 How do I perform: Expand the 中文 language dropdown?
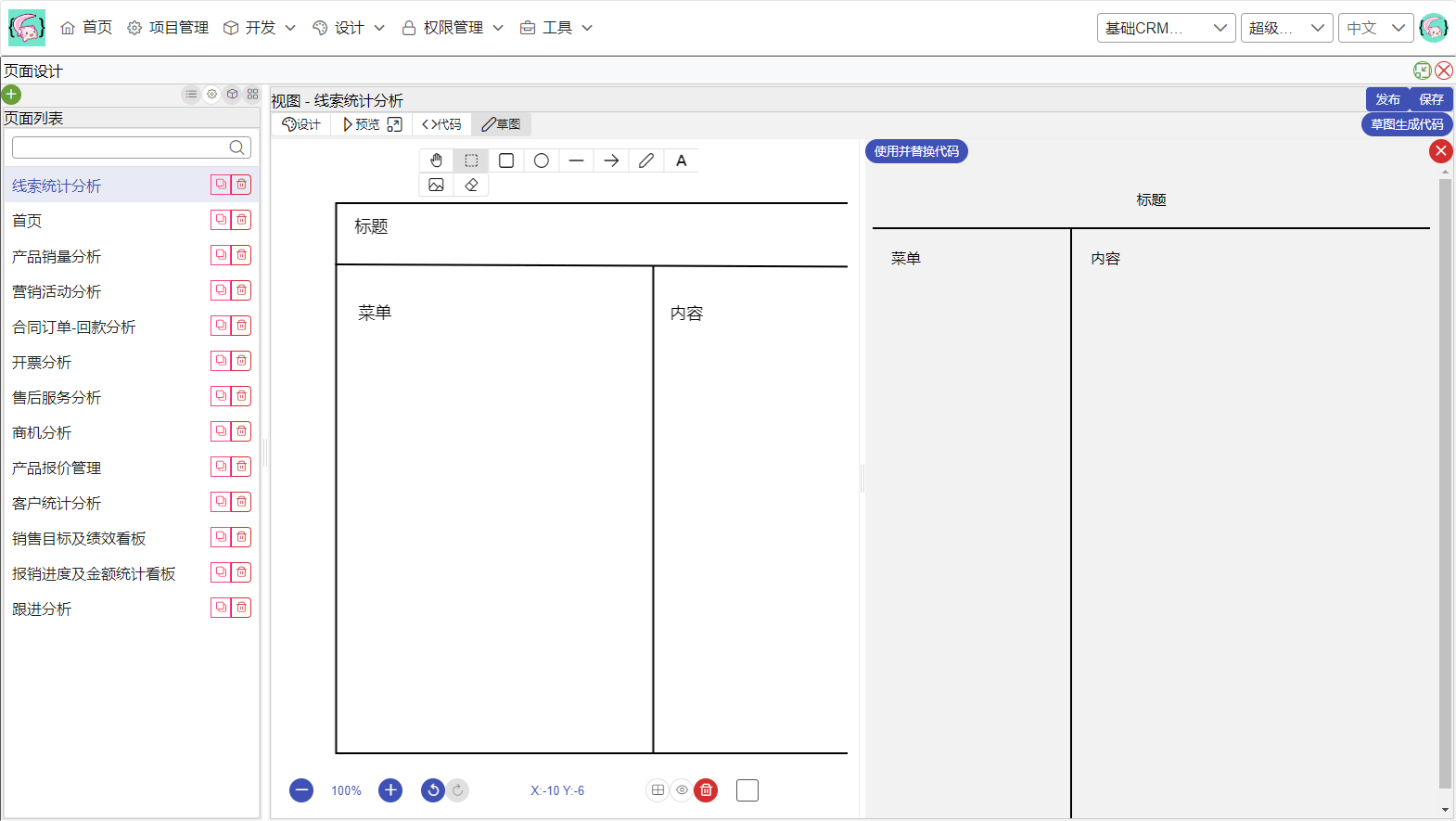click(x=1375, y=28)
